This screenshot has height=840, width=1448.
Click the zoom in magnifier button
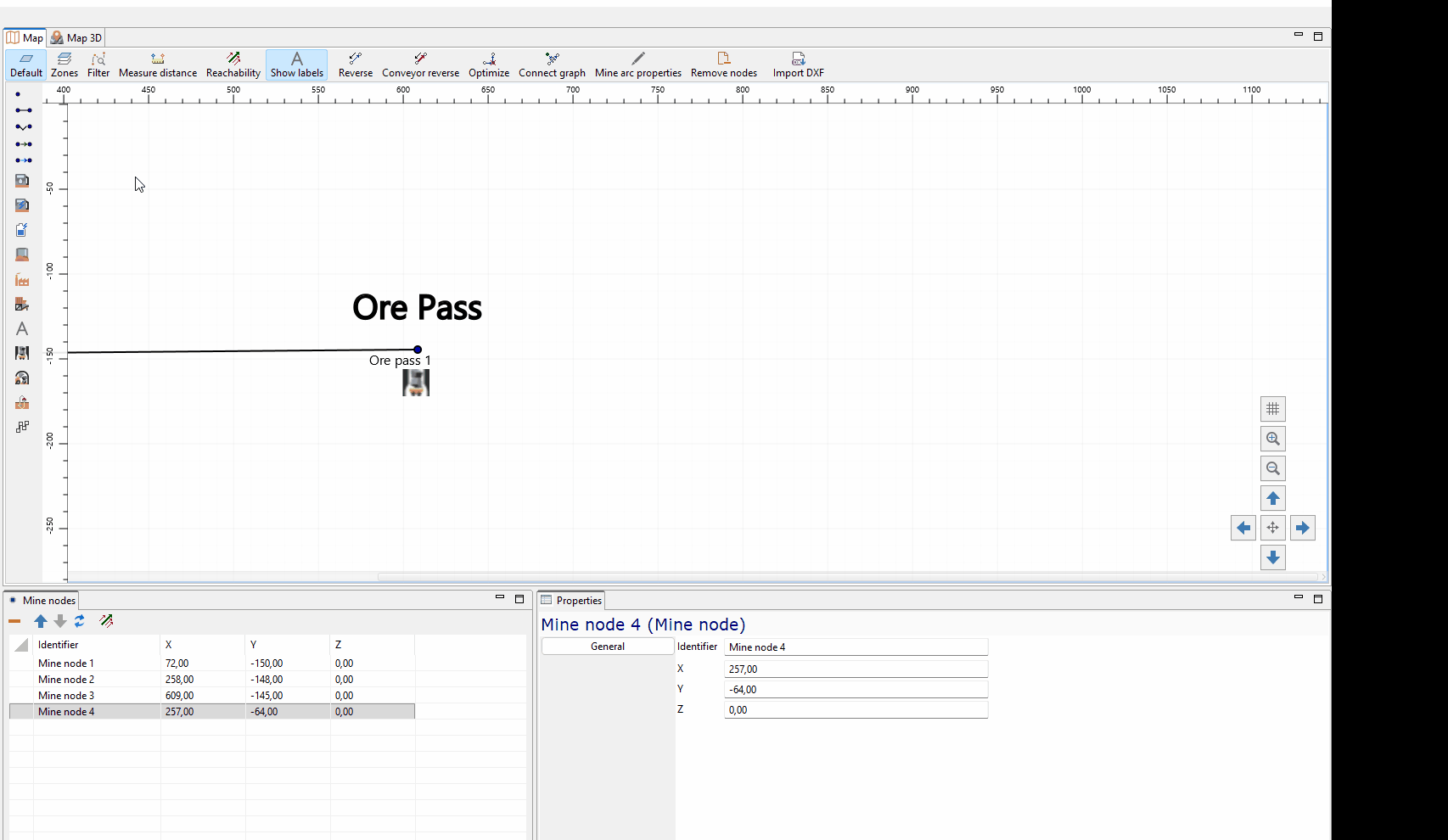pyautogui.click(x=1273, y=439)
